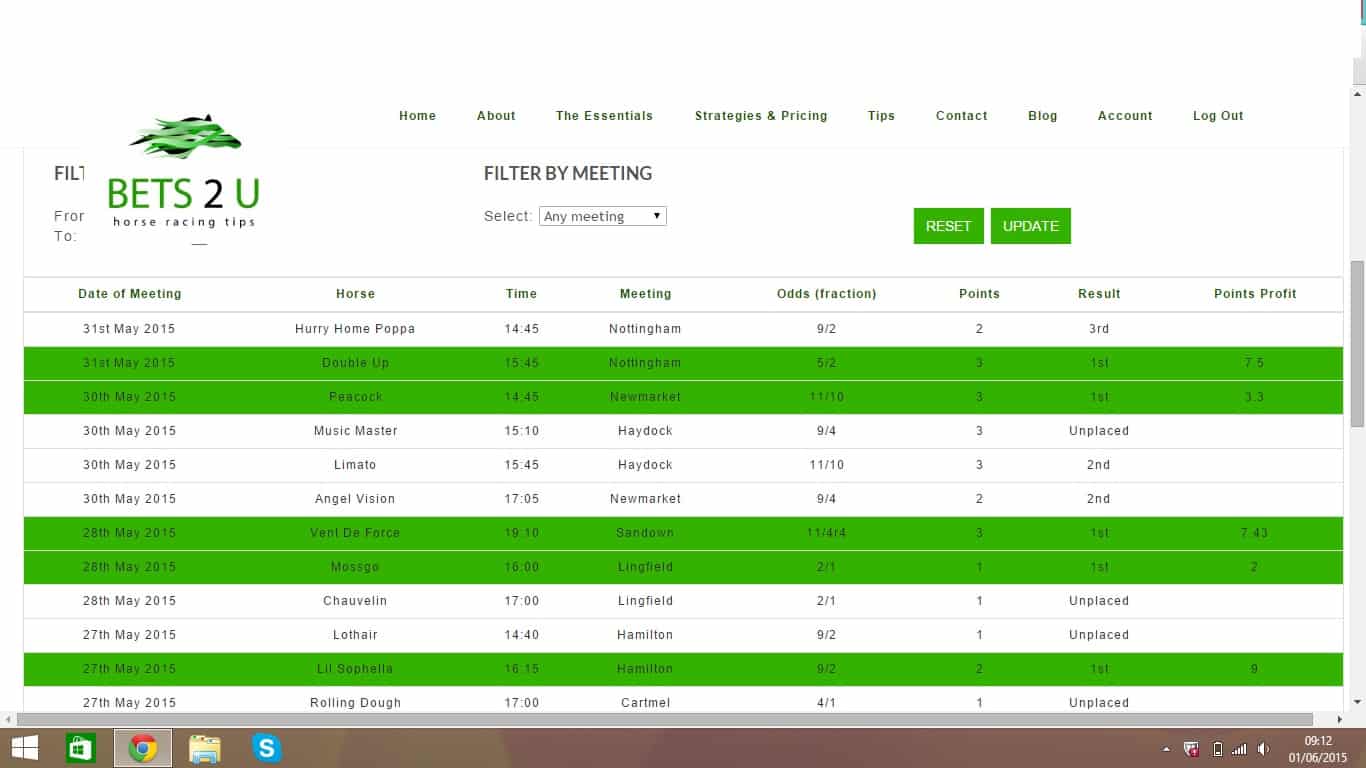Open Skype from the taskbar
1366x768 pixels.
(x=267, y=747)
